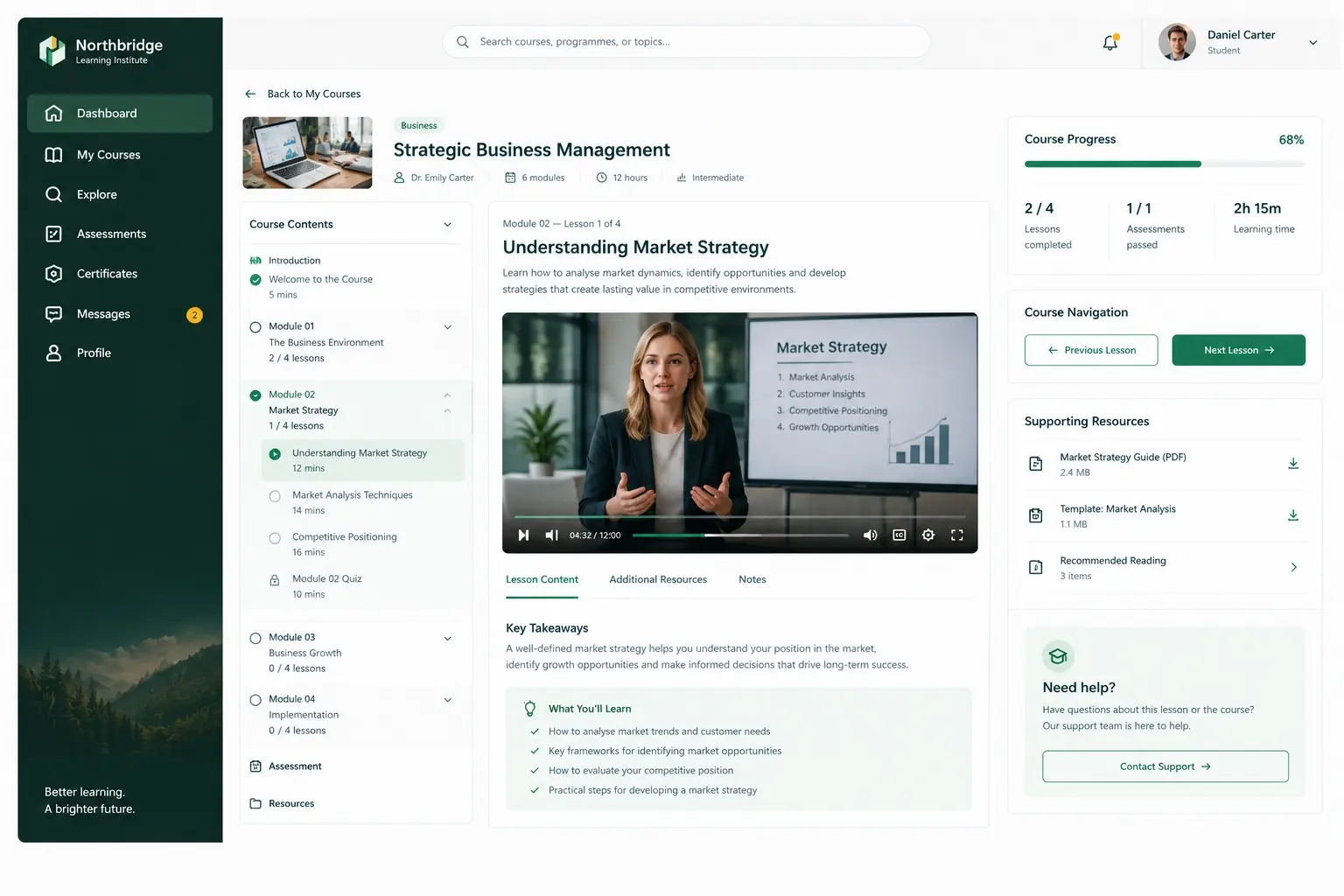Click the Previous Lesson button

click(x=1091, y=350)
